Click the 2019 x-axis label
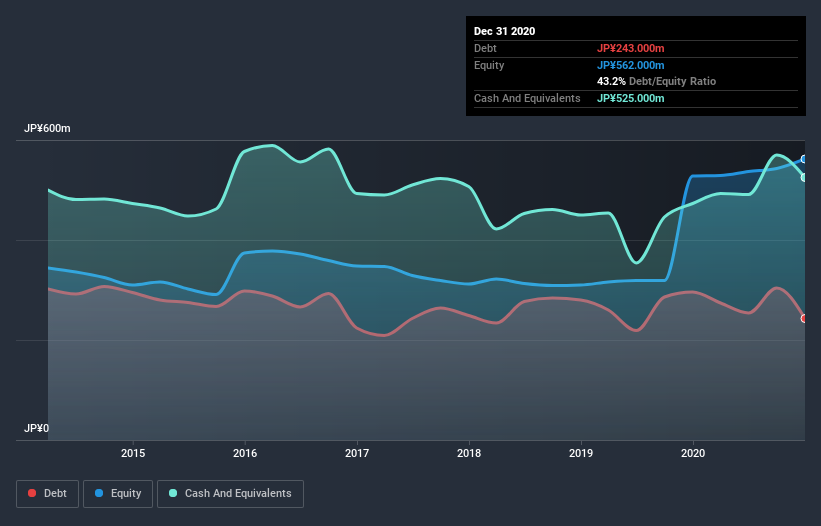Image resolution: width=821 pixels, height=526 pixels. [x=581, y=453]
